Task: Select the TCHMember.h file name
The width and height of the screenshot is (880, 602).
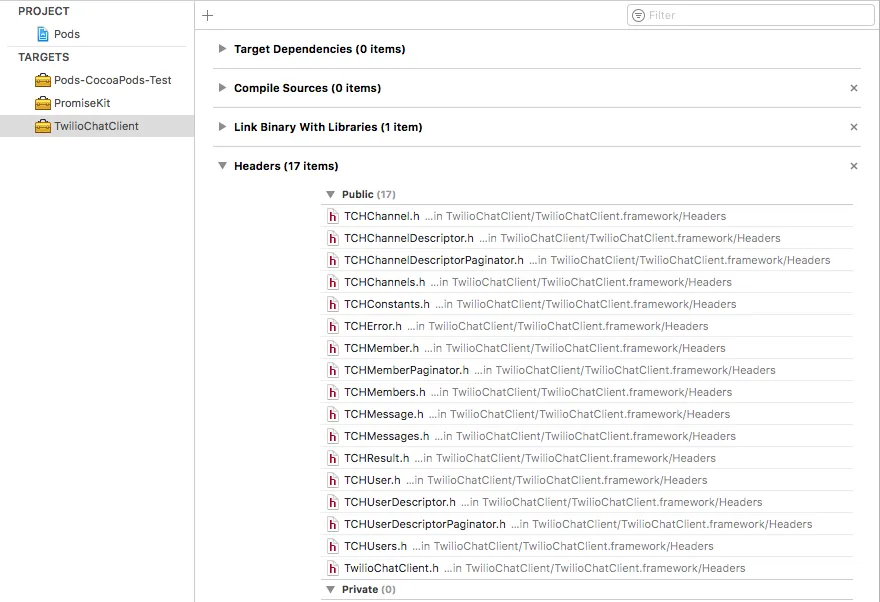Action: click(x=382, y=348)
